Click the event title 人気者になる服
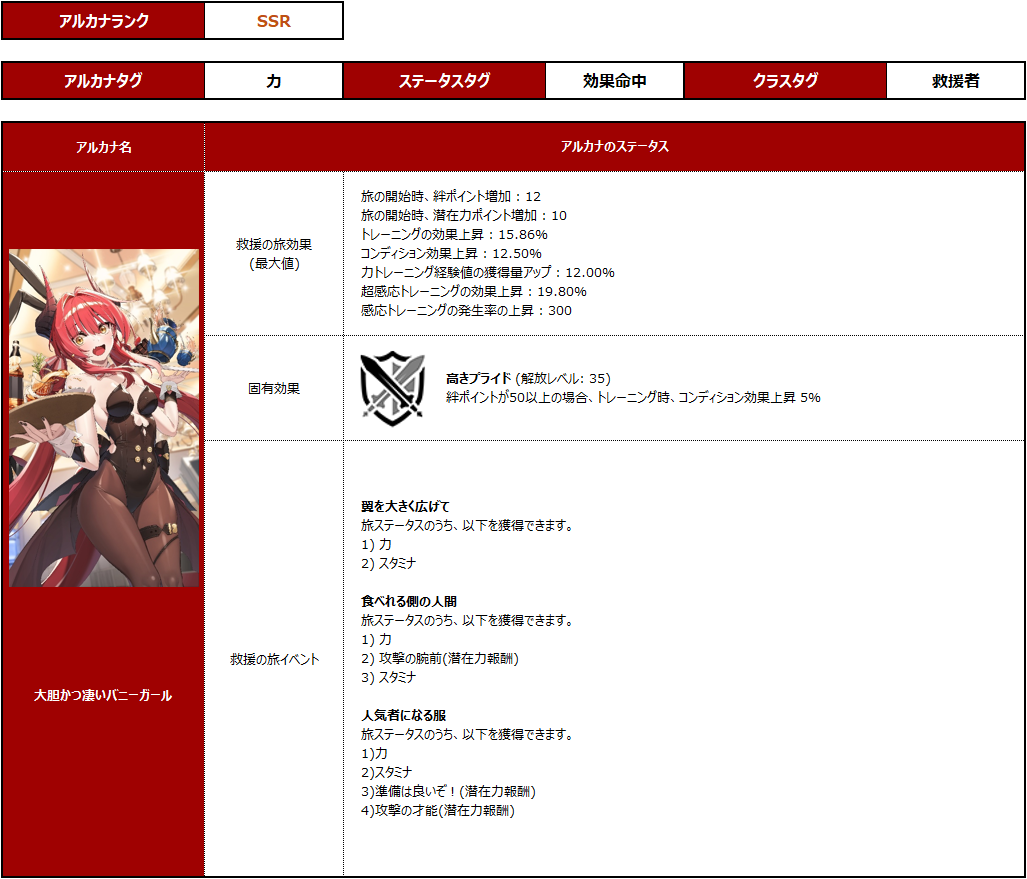1027x879 pixels. [403, 715]
